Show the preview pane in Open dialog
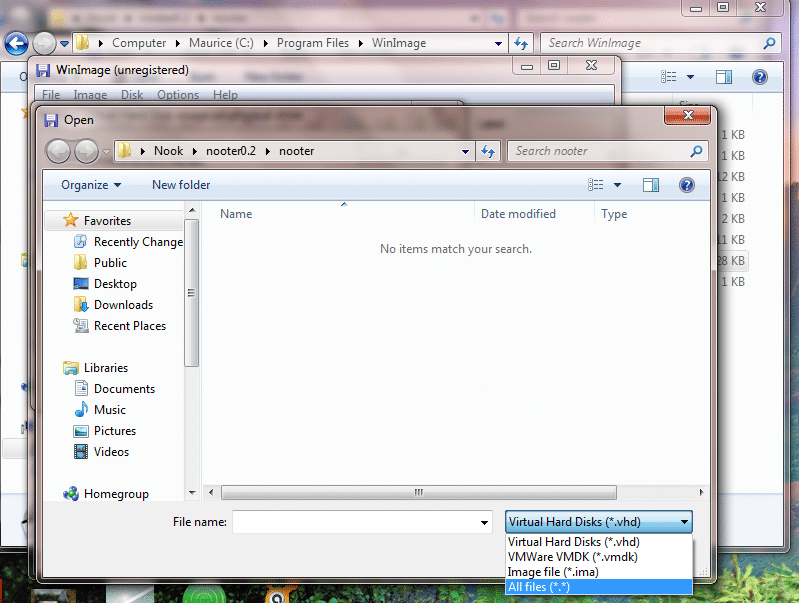The height and width of the screenshot is (603, 799). pos(651,185)
